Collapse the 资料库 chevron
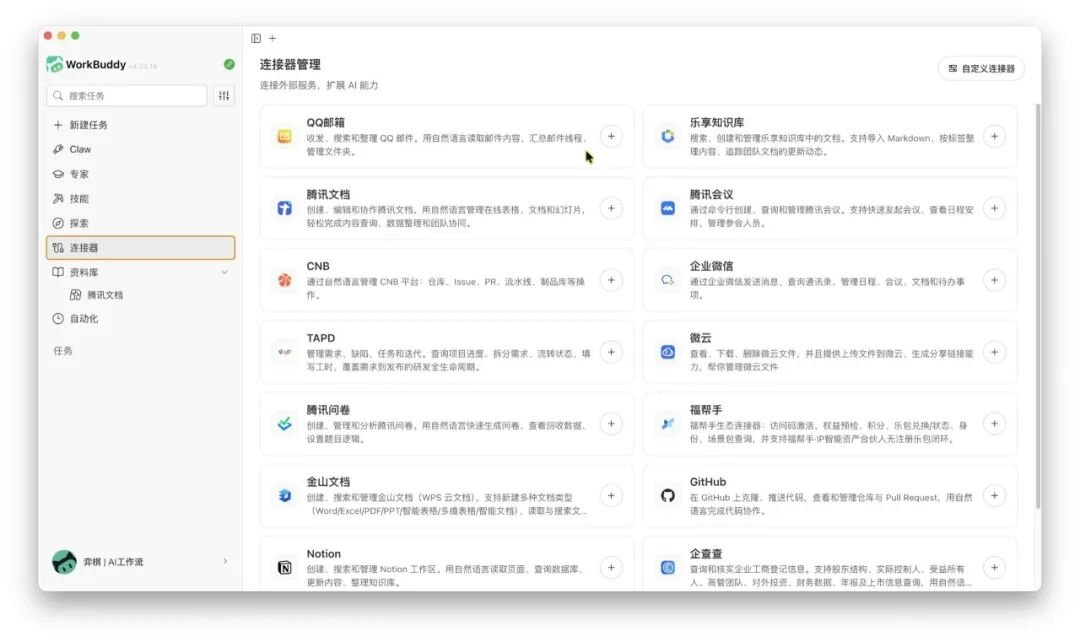The height and width of the screenshot is (642, 1080). 225,272
